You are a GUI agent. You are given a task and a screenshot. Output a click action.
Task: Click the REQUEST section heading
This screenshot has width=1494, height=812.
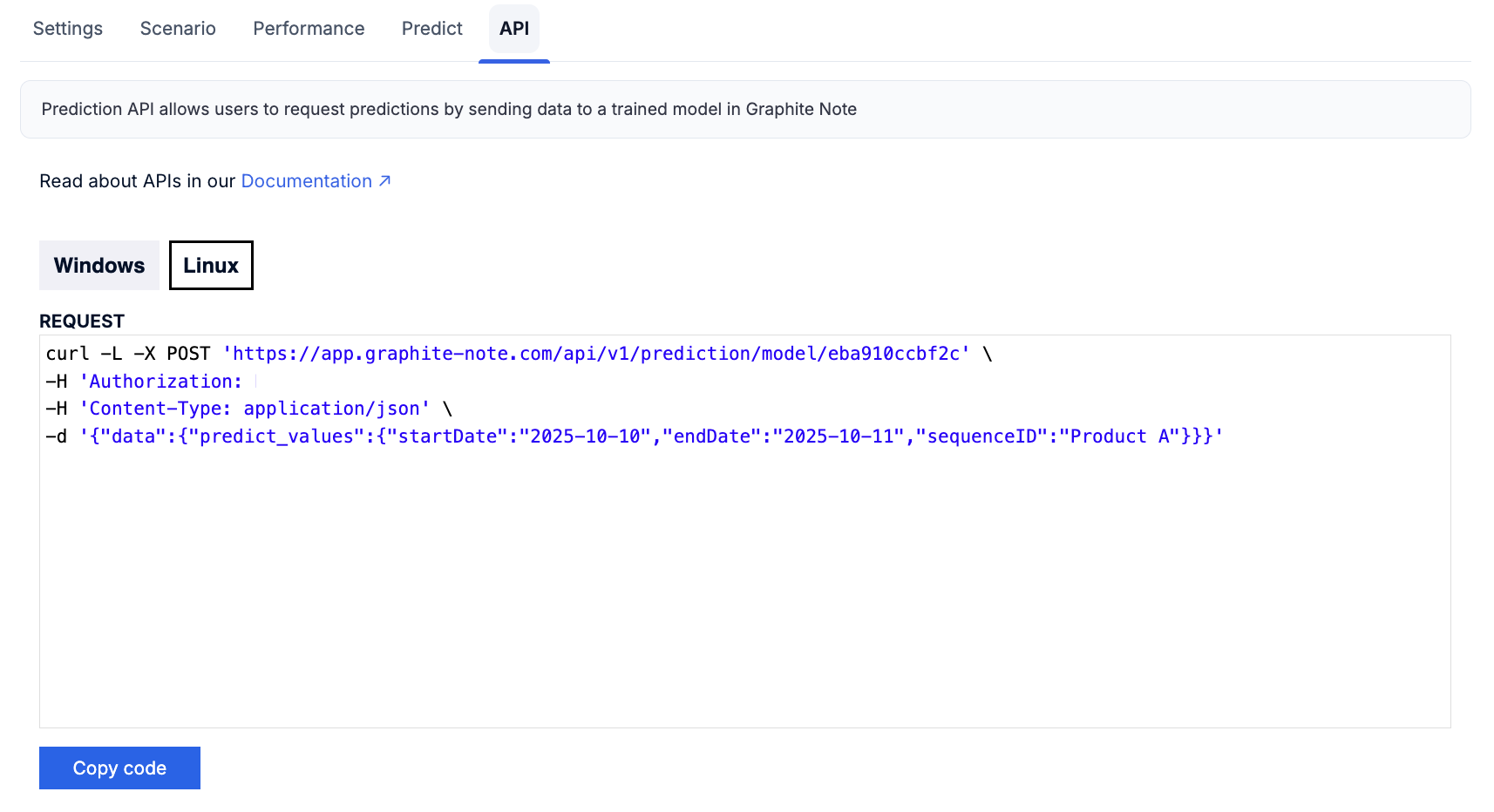pos(82,321)
